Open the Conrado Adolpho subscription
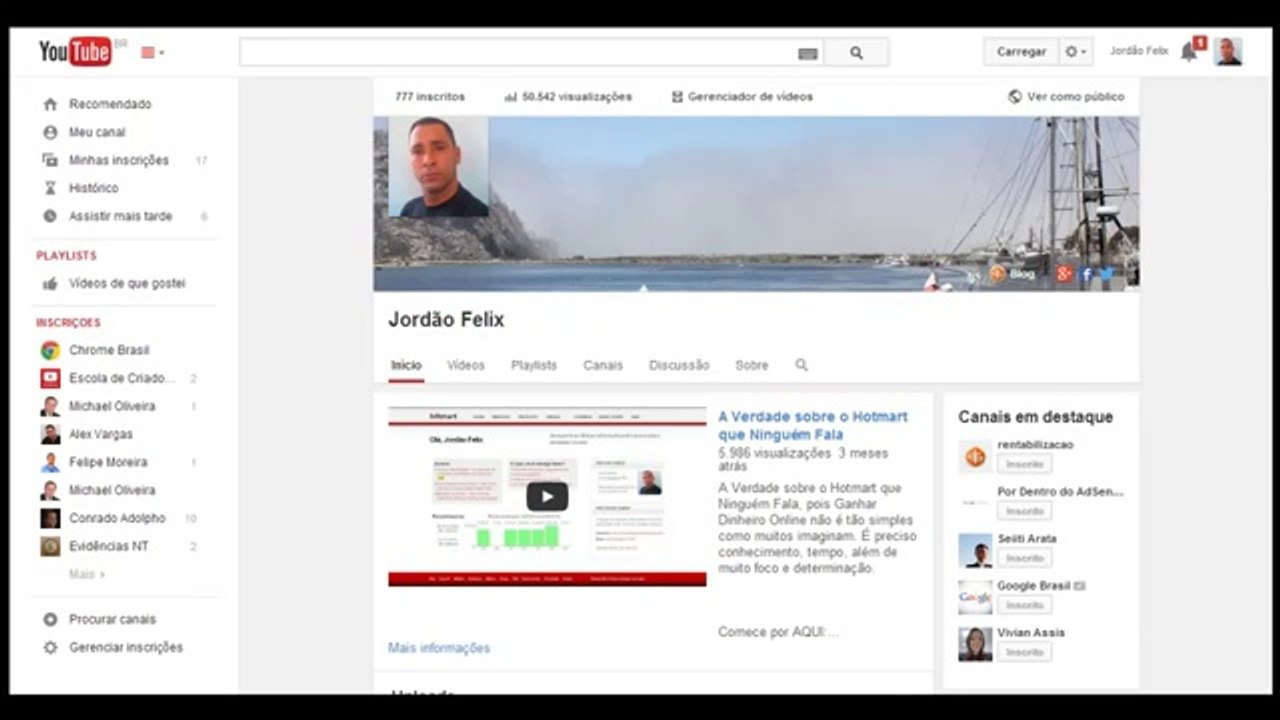The width and height of the screenshot is (1280, 720). 117,518
